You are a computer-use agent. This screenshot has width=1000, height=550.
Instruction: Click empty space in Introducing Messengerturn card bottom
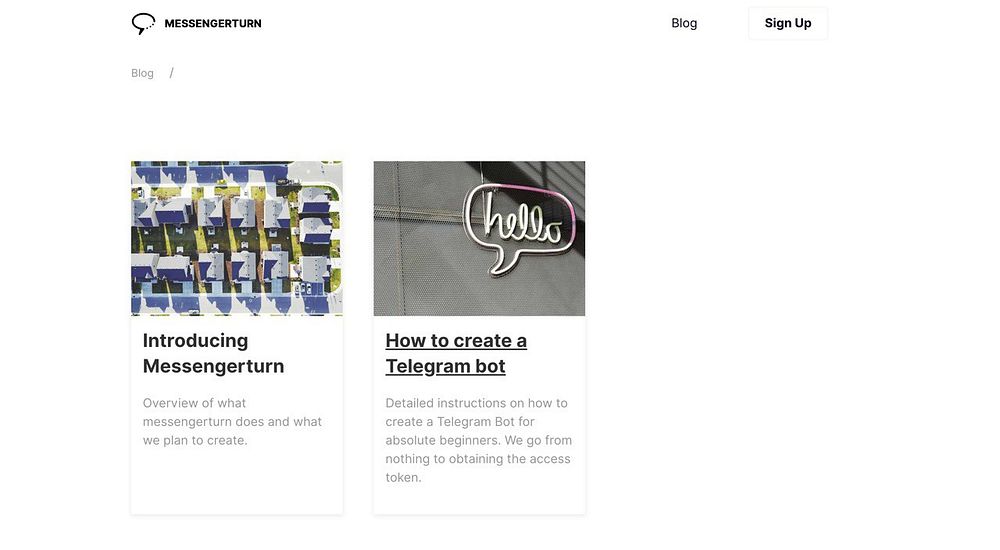point(237,484)
